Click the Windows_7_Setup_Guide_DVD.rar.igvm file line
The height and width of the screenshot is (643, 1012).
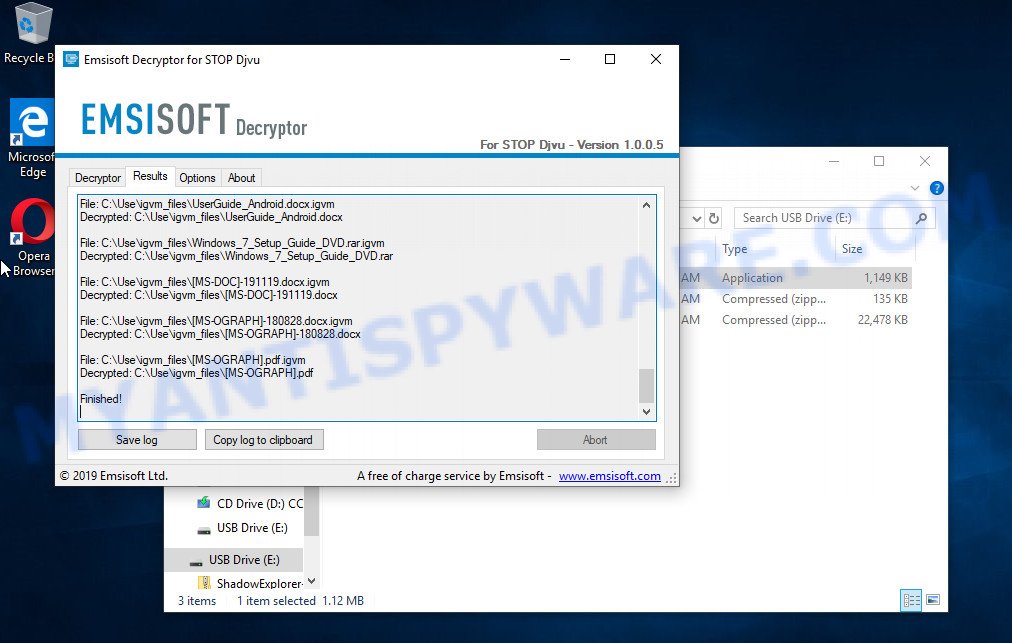click(x=232, y=243)
